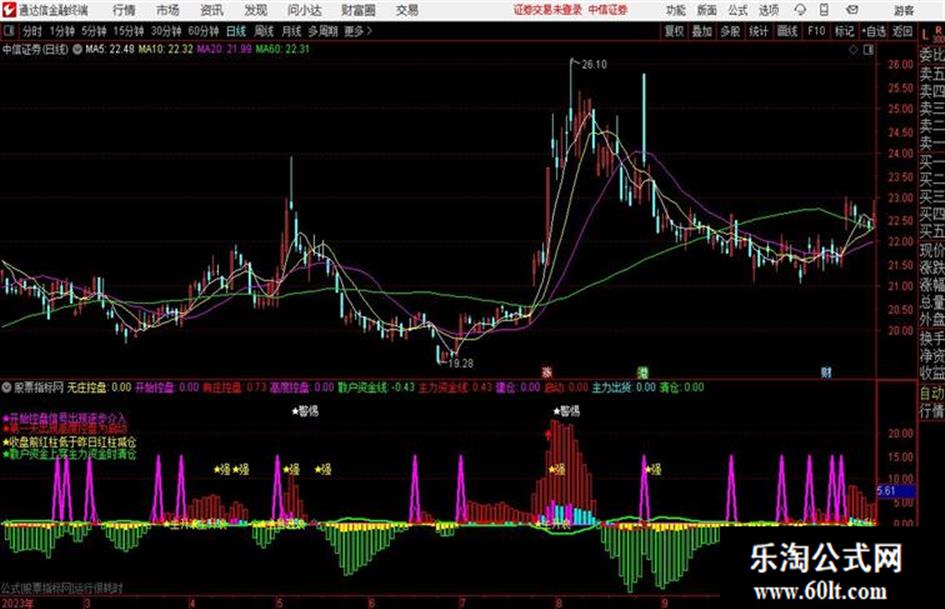The width and height of the screenshot is (945, 609).
Task: Click the 自动 button in right sidebar
Action: 932,394
